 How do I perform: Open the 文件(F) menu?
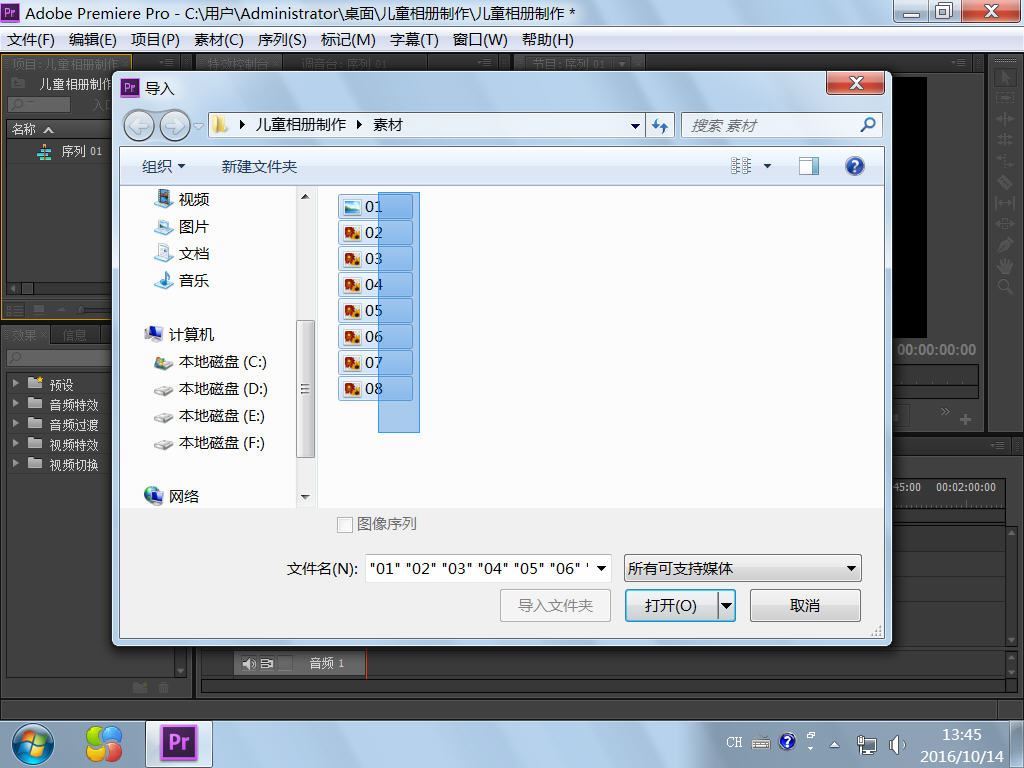pyautogui.click(x=31, y=40)
